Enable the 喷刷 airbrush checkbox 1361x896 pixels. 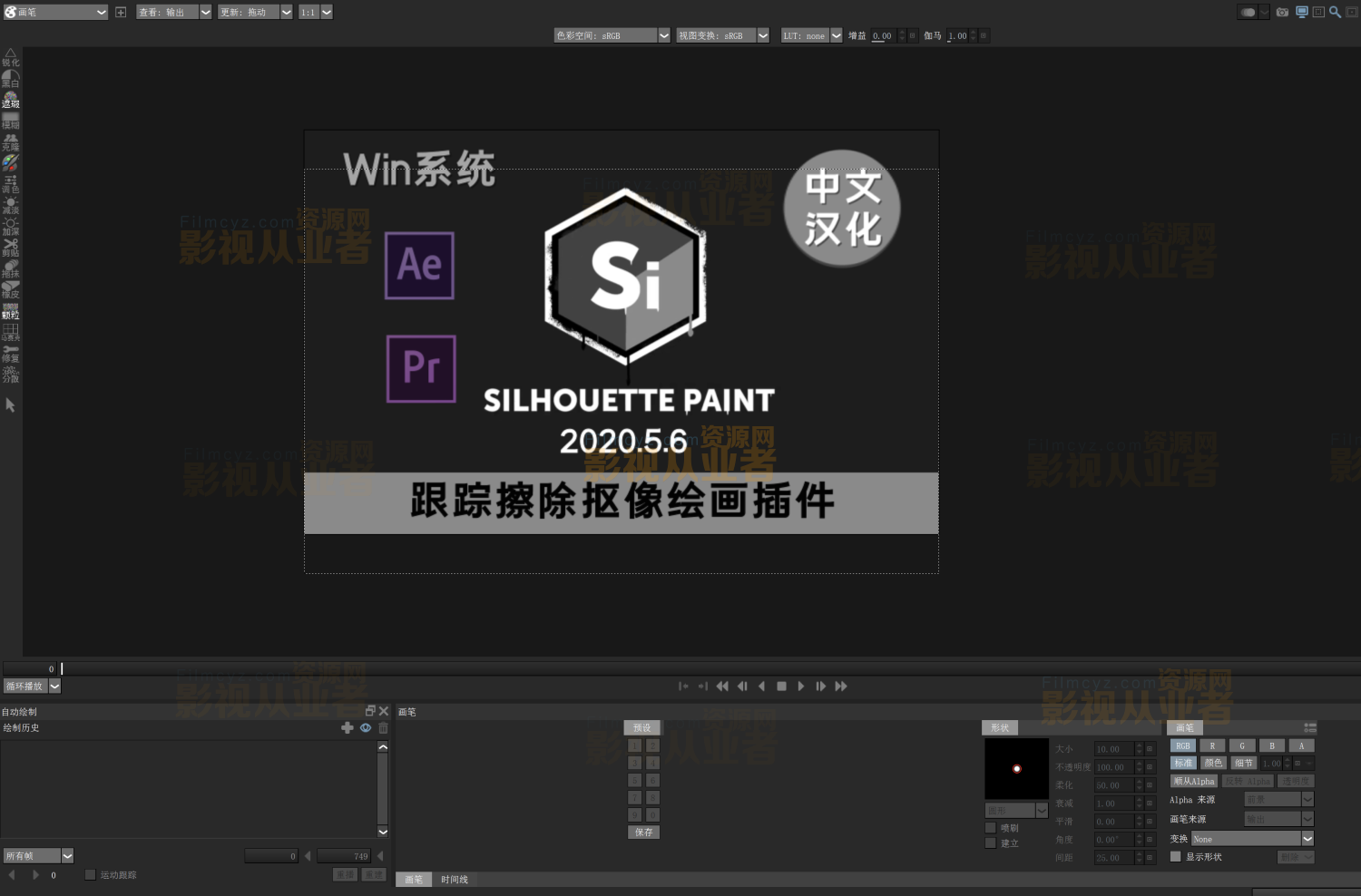click(x=991, y=827)
